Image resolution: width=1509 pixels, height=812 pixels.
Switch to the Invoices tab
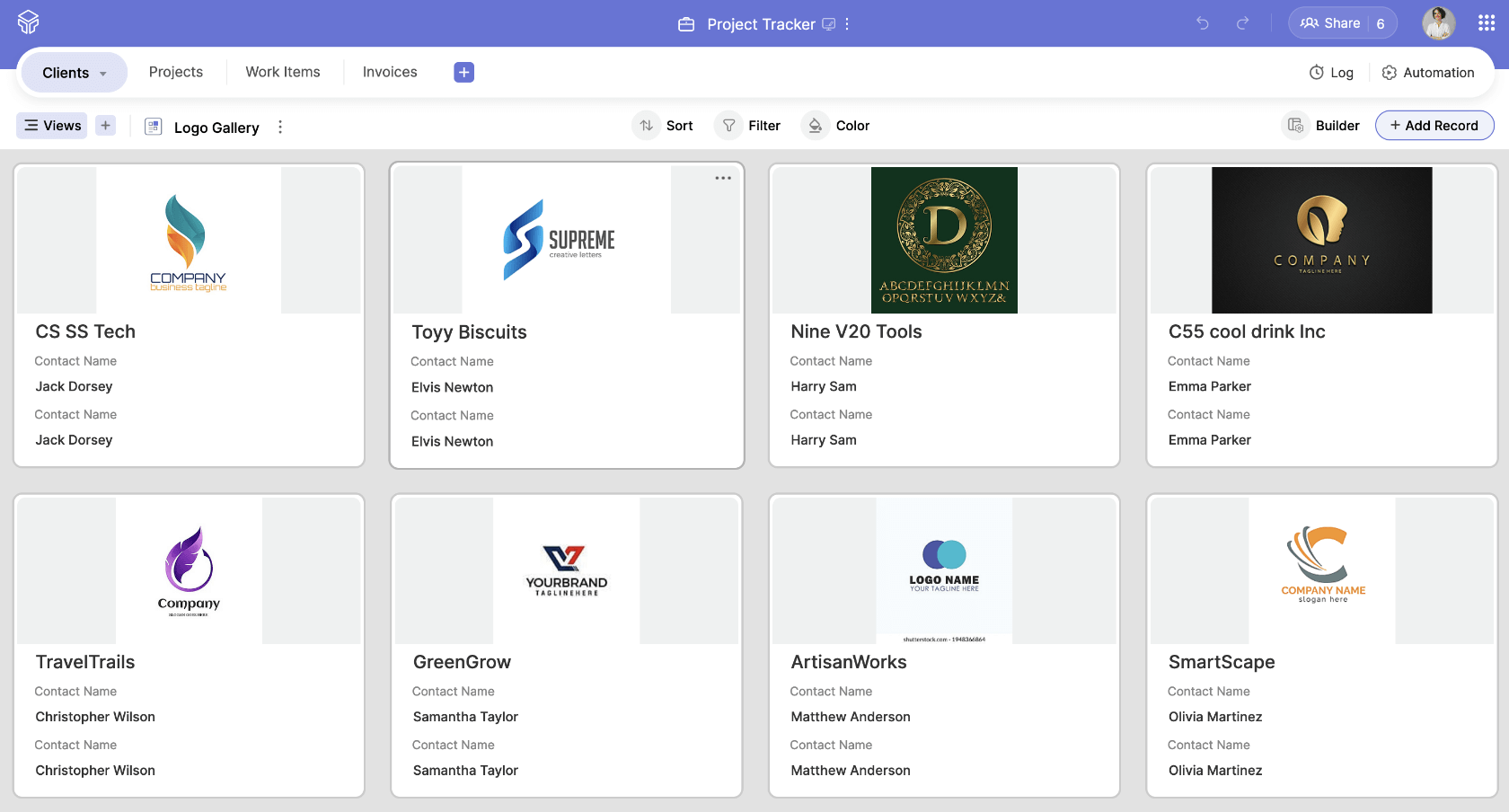[389, 72]
